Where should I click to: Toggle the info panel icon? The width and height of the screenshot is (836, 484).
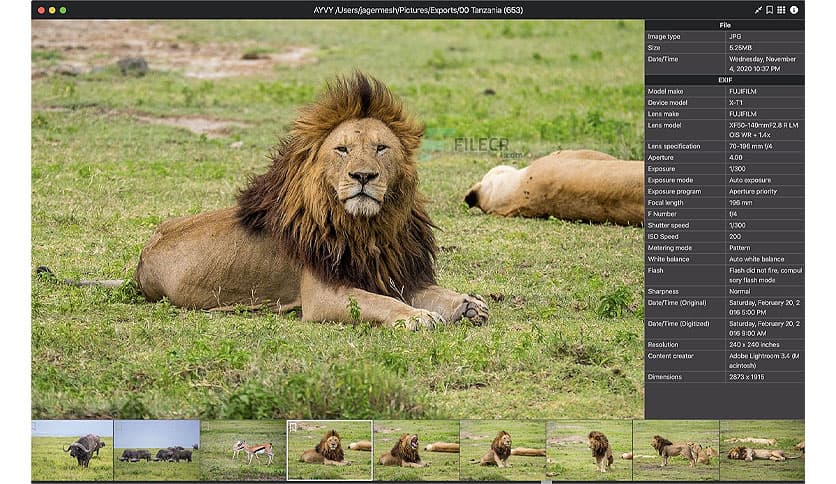tap(794, 10)
